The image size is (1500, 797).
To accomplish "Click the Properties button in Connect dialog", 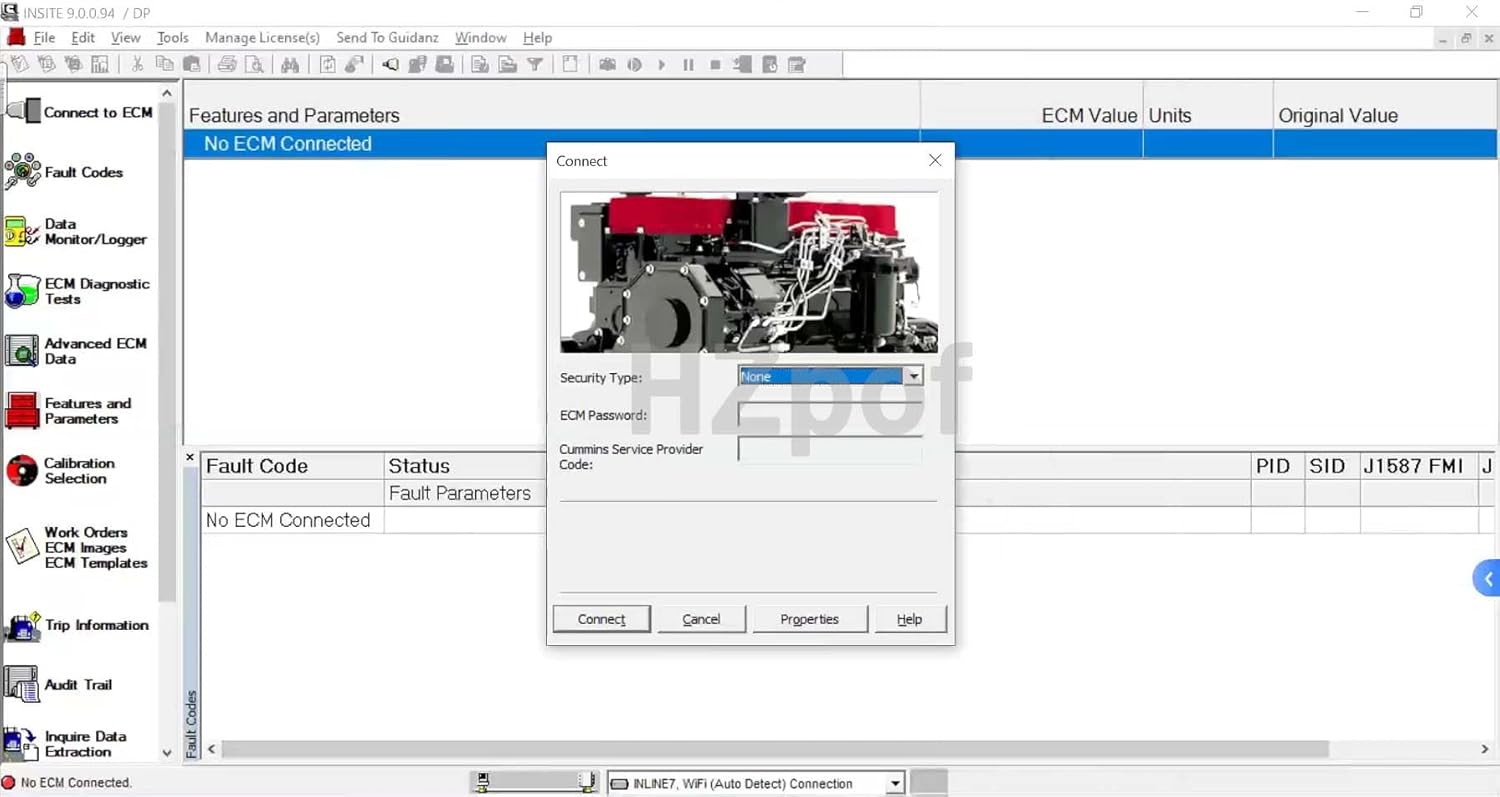I will pyautogui.click(x=809, y=619).
